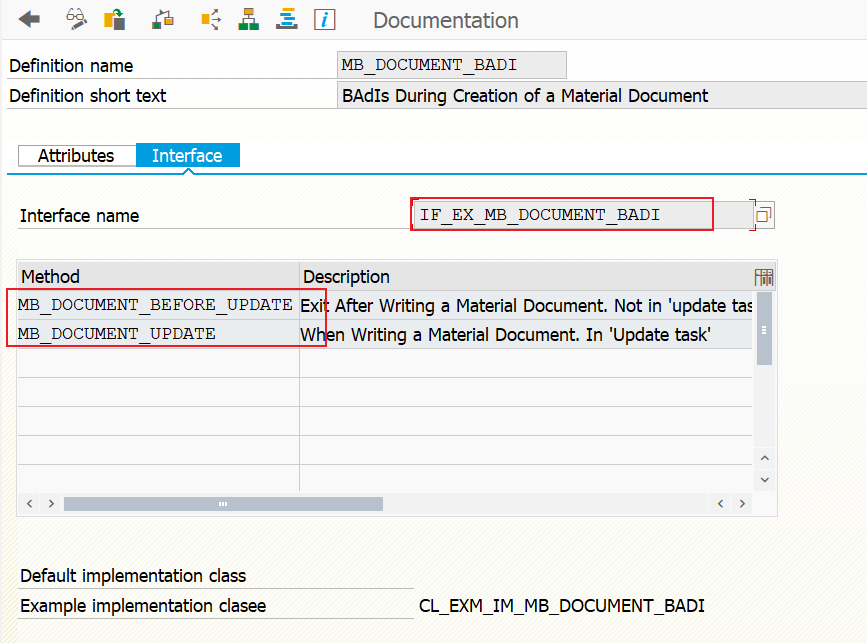Click the hierarchy structure icon
867x643 pixels.
[x=249, y=20]
